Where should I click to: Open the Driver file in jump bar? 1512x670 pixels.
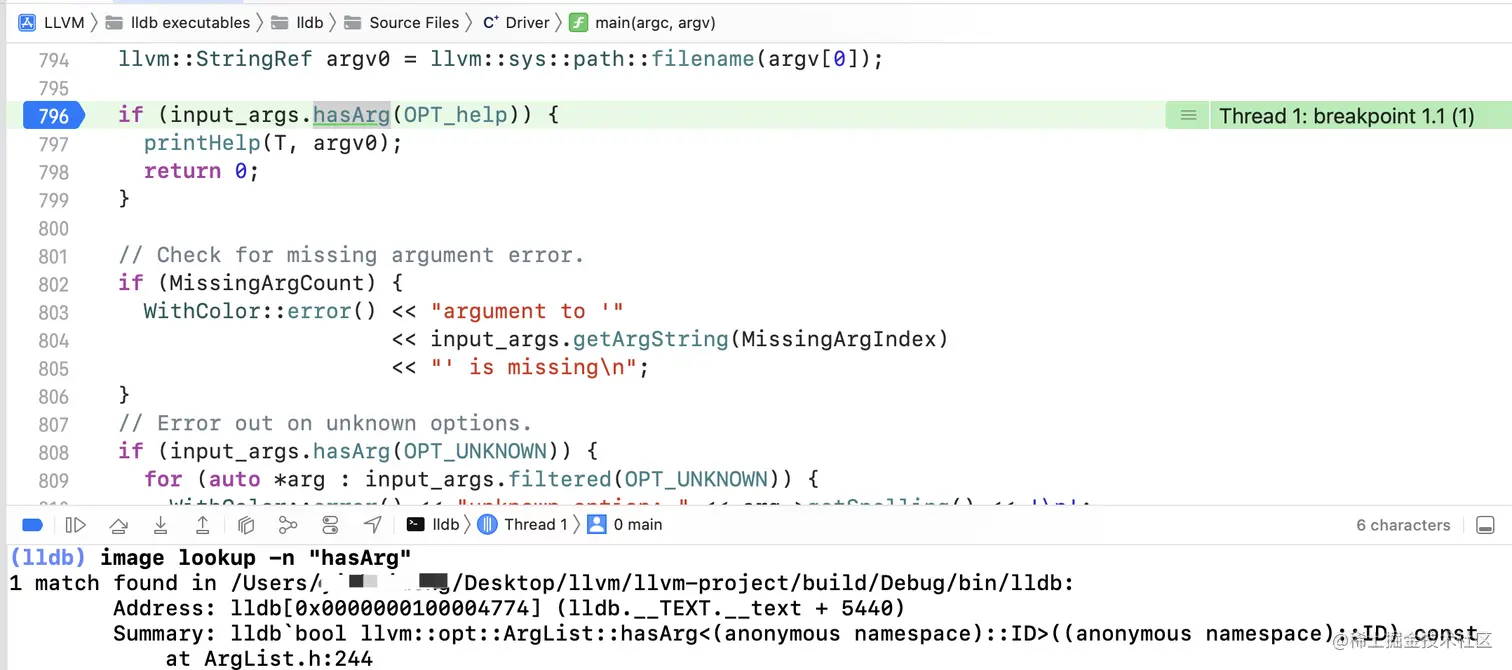[516, 22]
